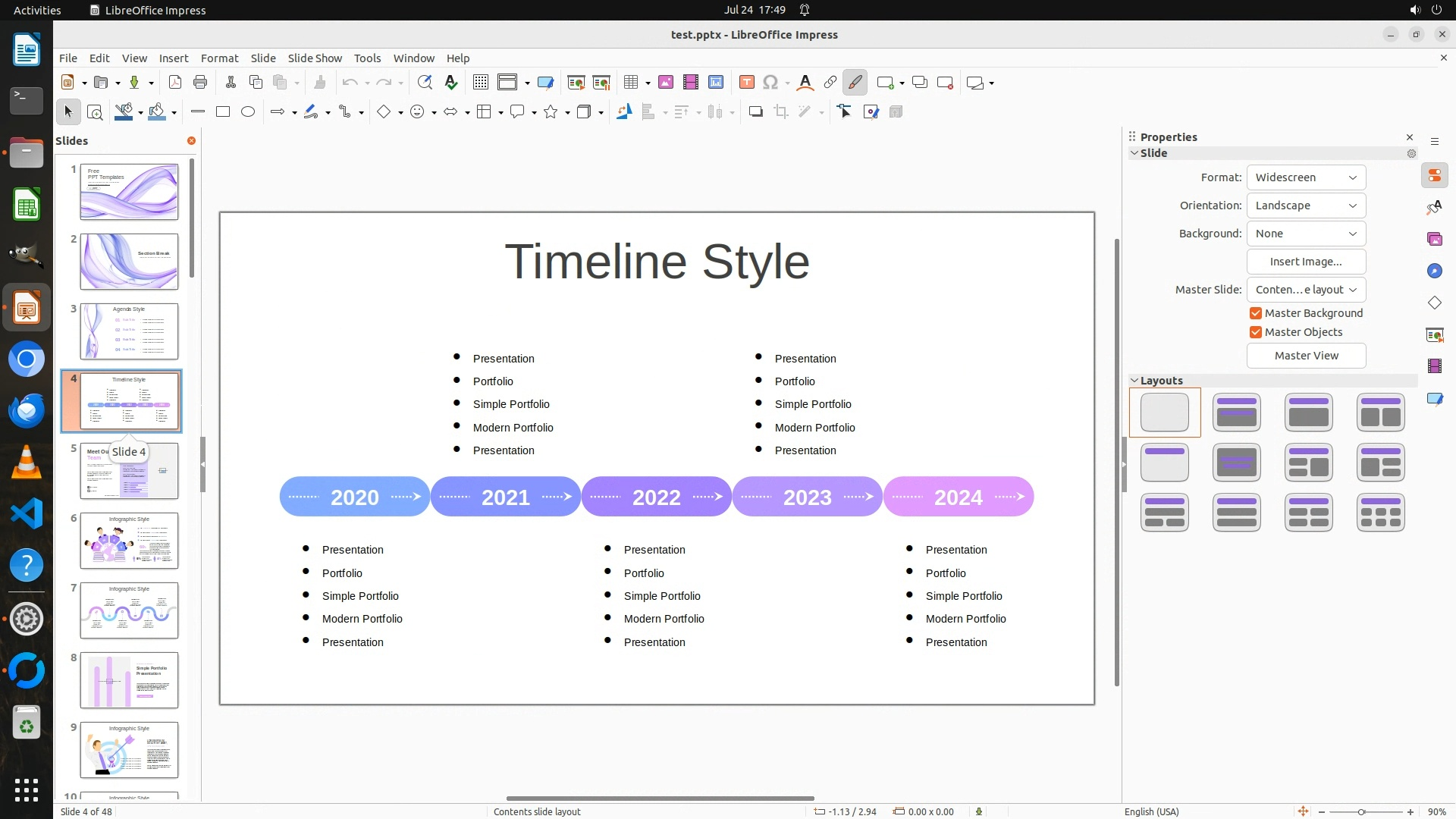Select the Rectangle drawing tool
This screenshot has height=819, width=1456.
tap(223, 112)
